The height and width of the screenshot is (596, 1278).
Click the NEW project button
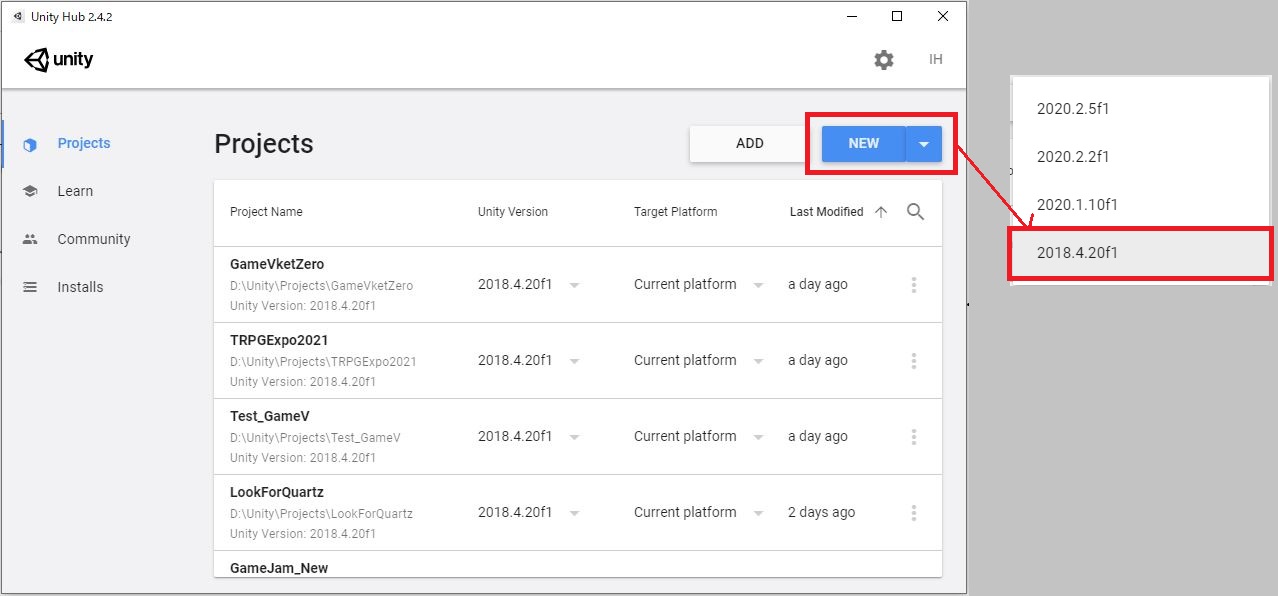(864, 144)
